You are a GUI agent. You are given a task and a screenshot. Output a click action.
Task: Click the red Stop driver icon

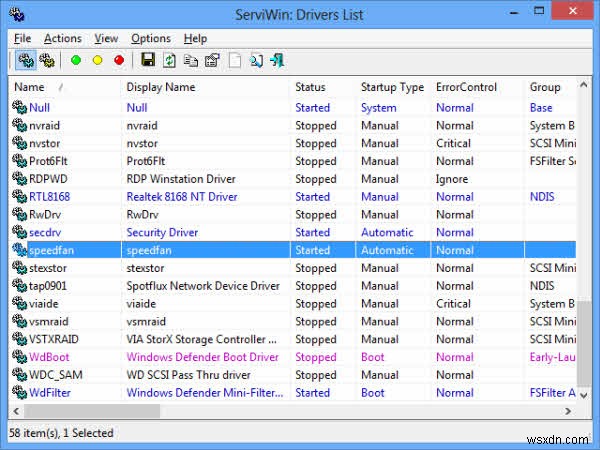coord(119,60)
